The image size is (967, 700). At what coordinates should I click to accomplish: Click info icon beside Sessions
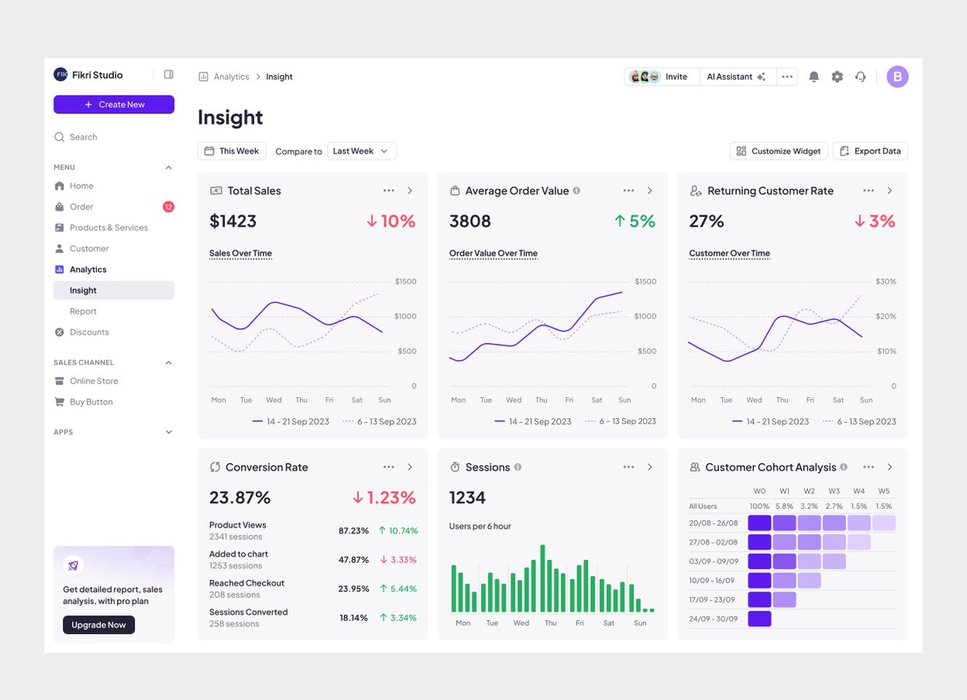pyautogui.click(x=517, y=467)
